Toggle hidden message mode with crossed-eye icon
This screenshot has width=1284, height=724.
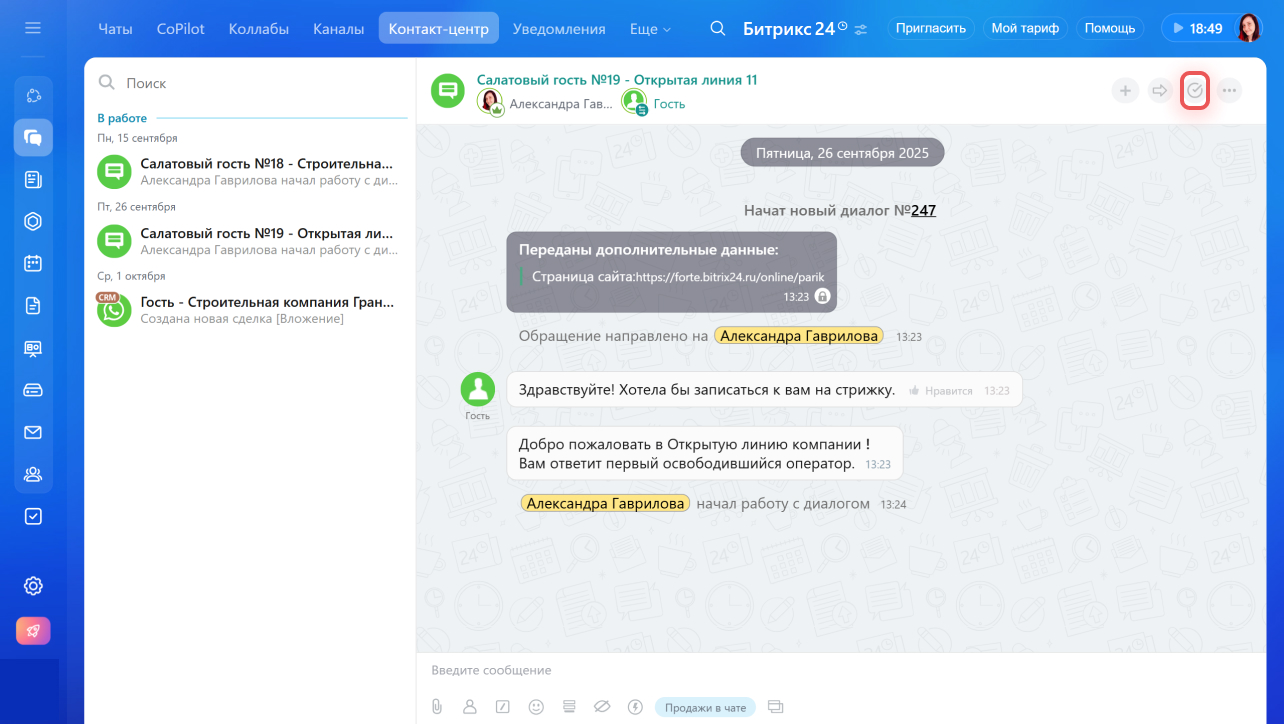[601, 707]
